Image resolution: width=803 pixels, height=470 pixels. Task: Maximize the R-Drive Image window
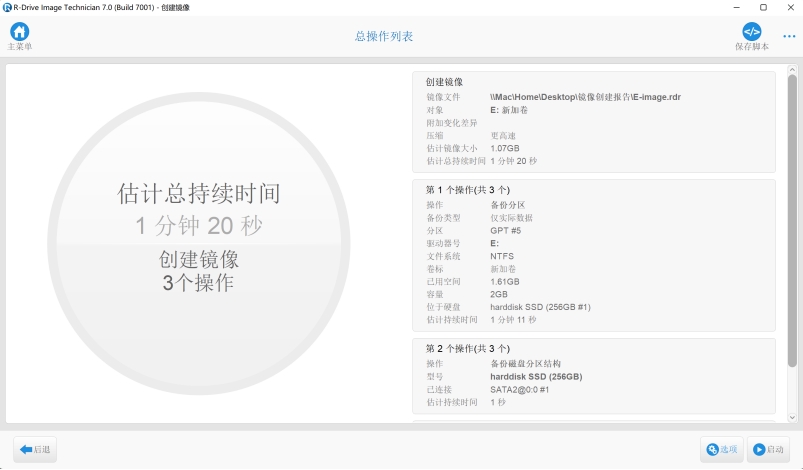click(x=763, y=7)
